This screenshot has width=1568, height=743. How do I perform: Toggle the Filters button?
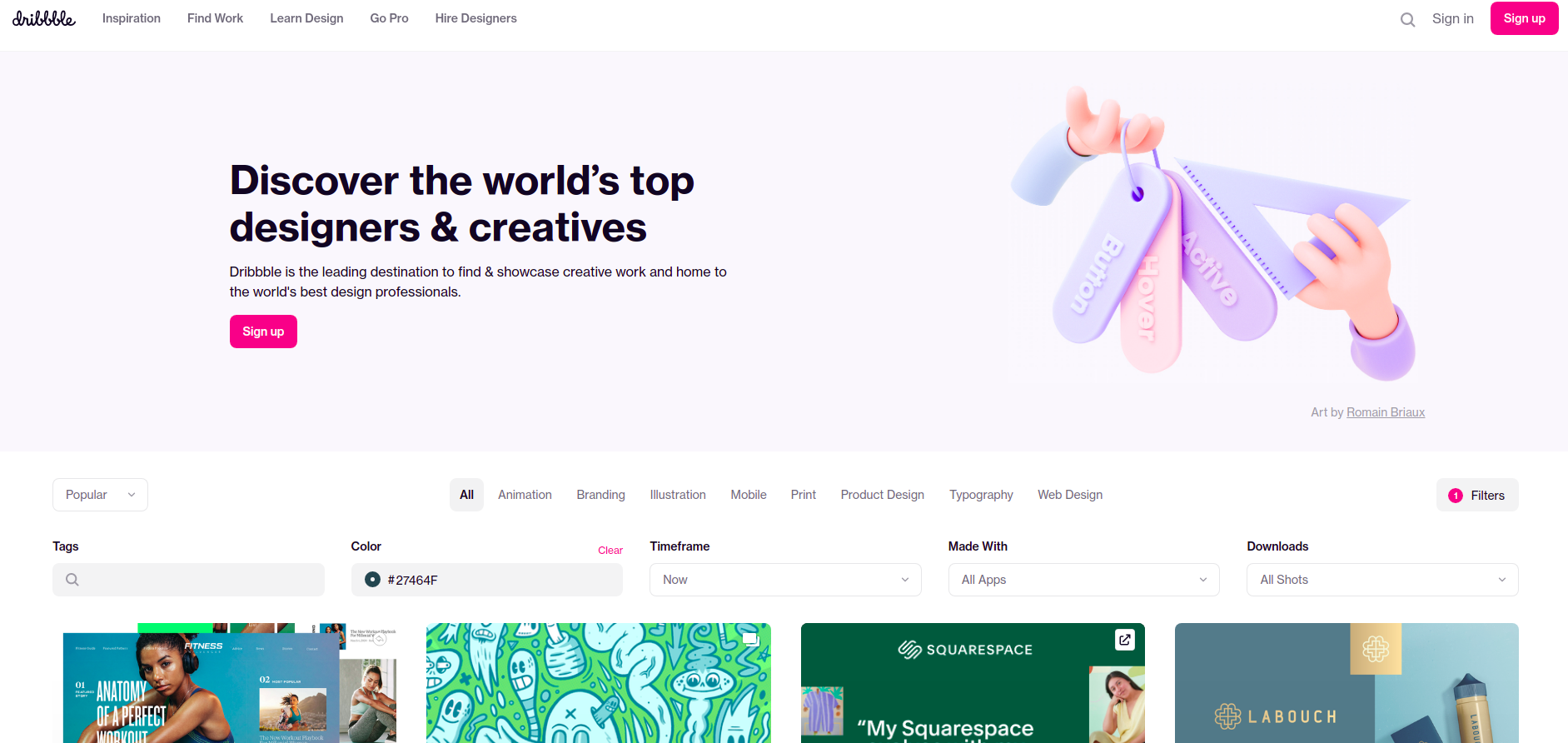click(1477, 495)
